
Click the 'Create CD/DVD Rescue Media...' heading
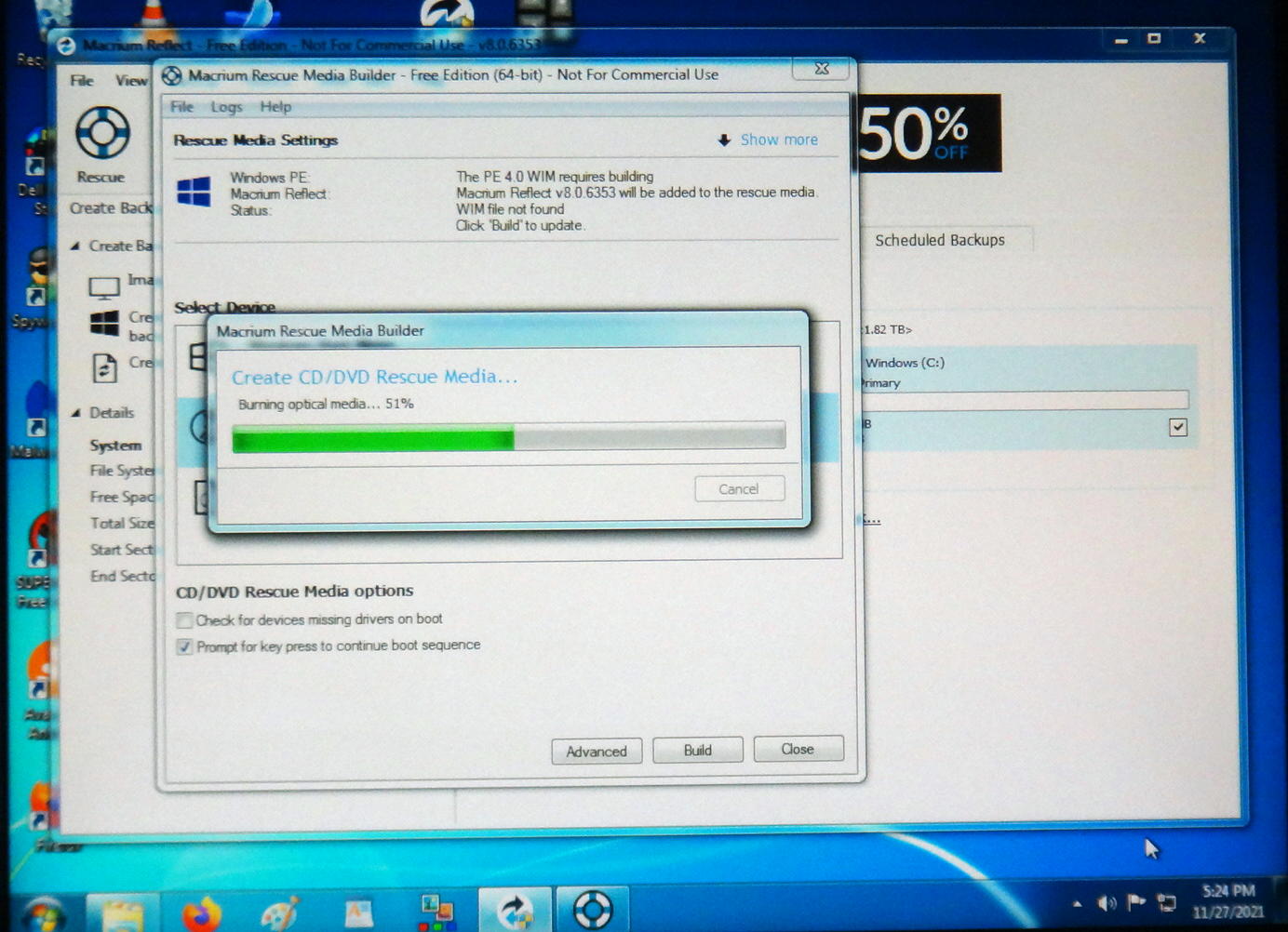(x=374, y=377)
